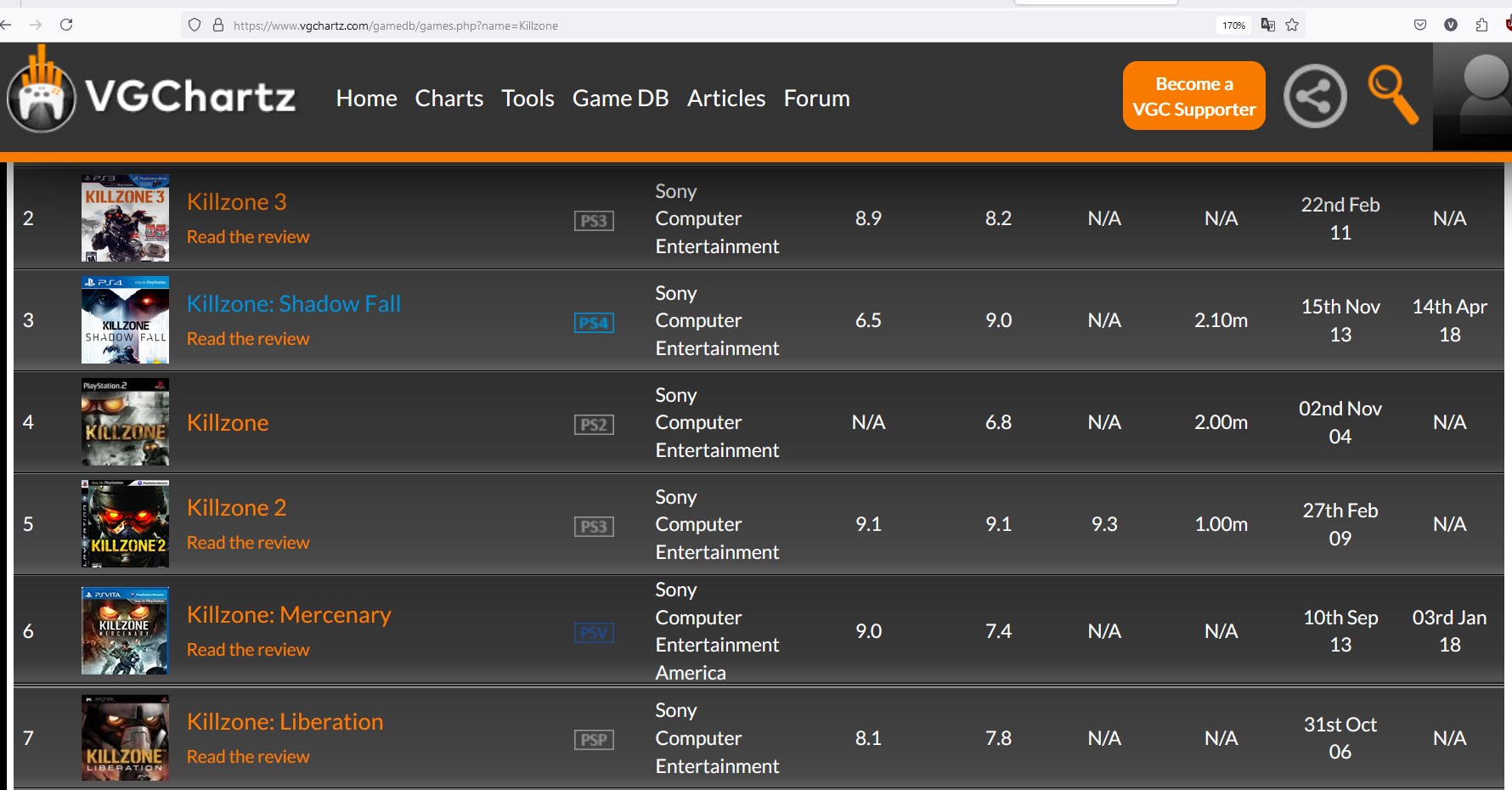Select the 10th Sep 13 release date
Image resolution: width=1512 pixels, height=790 pixels.
[1340, 631]
